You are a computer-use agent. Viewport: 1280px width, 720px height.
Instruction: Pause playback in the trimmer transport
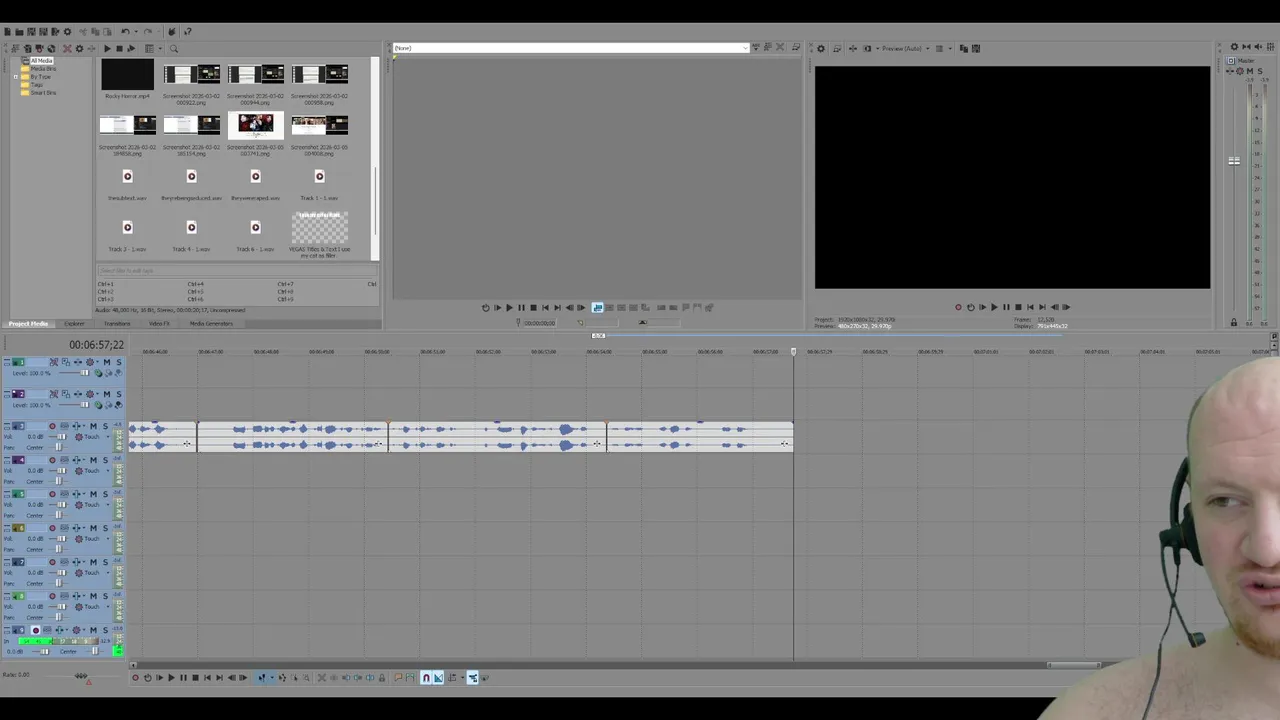[521, 307]
